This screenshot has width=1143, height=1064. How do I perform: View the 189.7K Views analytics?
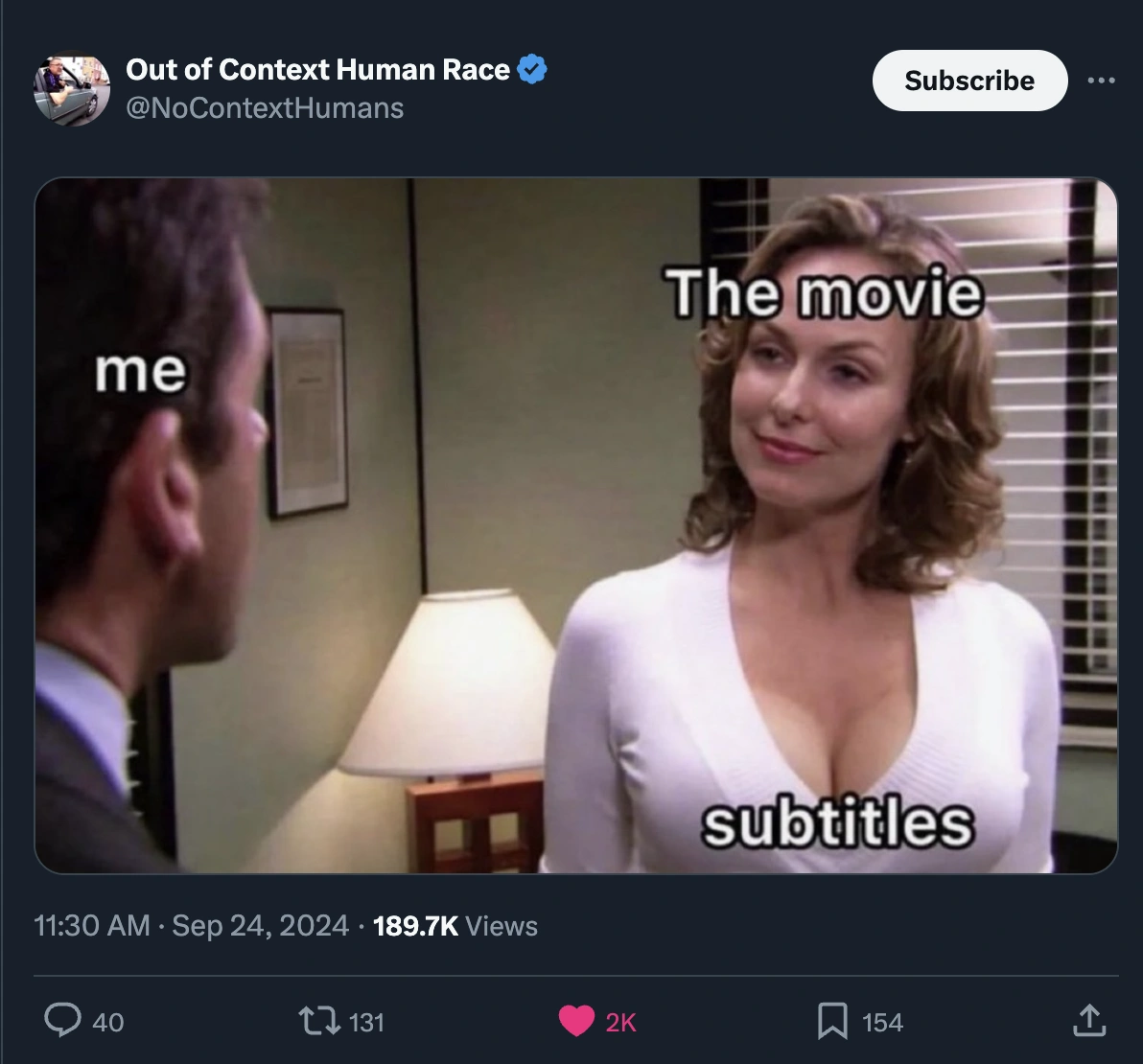pyautogui.click(x=455, y=926)
